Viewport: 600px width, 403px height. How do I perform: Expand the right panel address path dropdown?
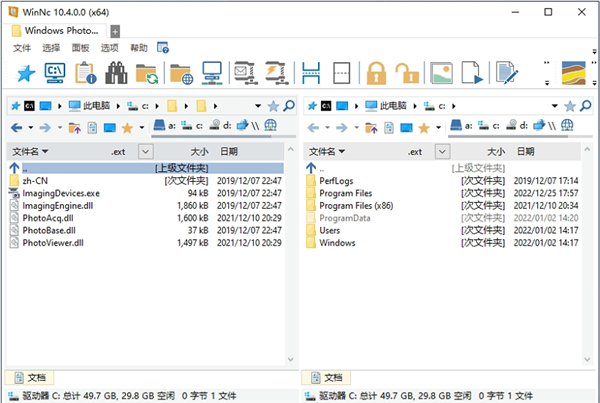[x=554, y=106]
